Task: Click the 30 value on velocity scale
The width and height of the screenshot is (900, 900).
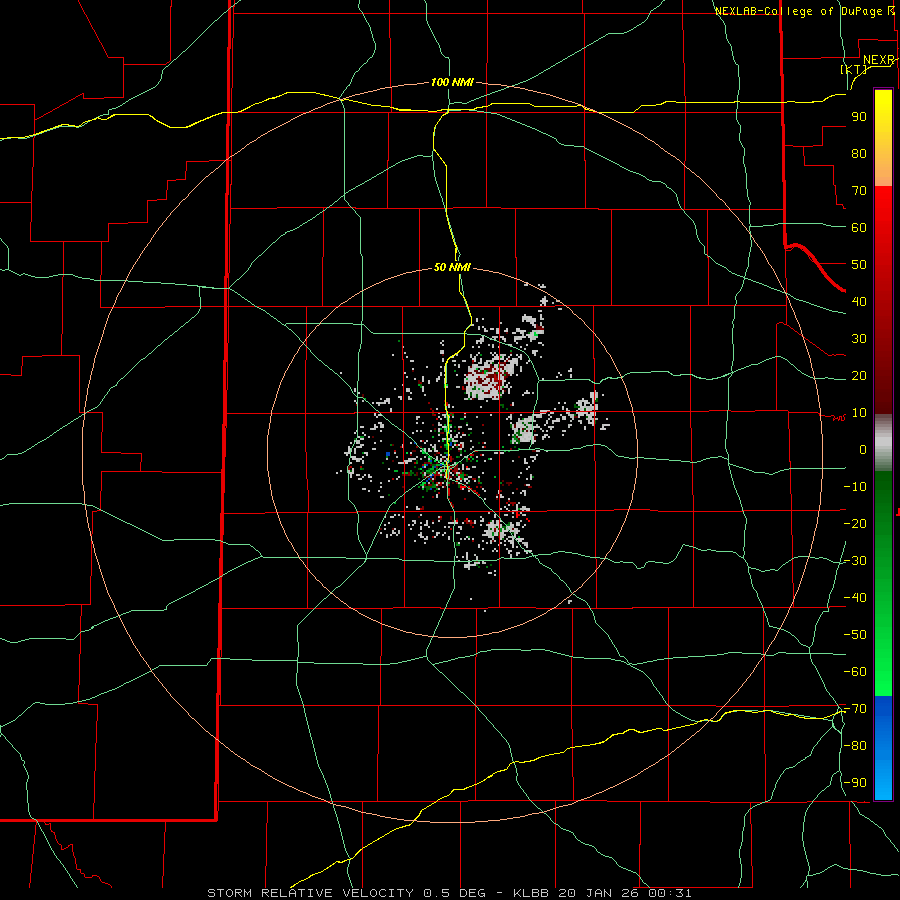Action: (859, 339)
